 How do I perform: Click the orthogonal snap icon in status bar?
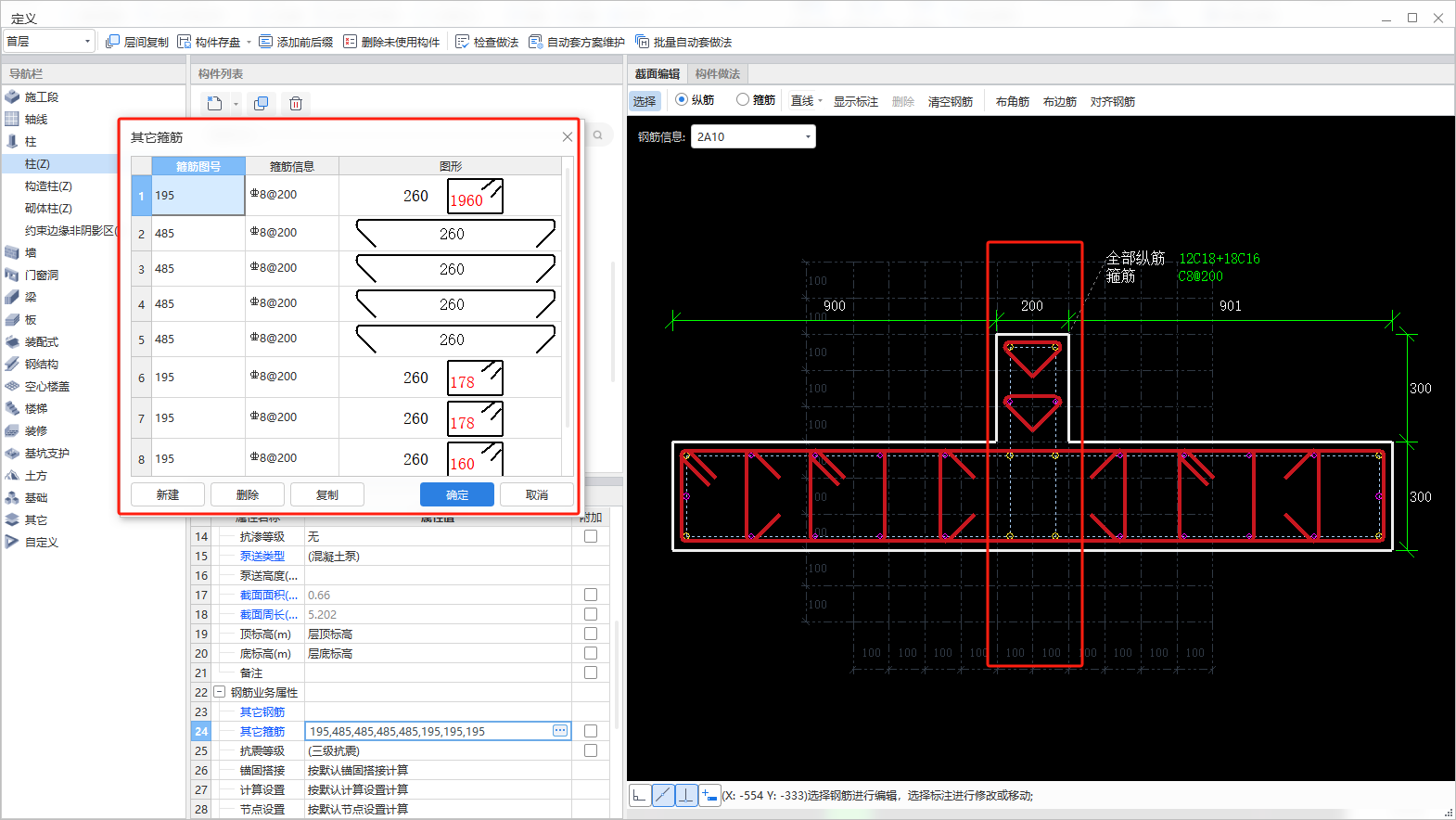(640, 795)
